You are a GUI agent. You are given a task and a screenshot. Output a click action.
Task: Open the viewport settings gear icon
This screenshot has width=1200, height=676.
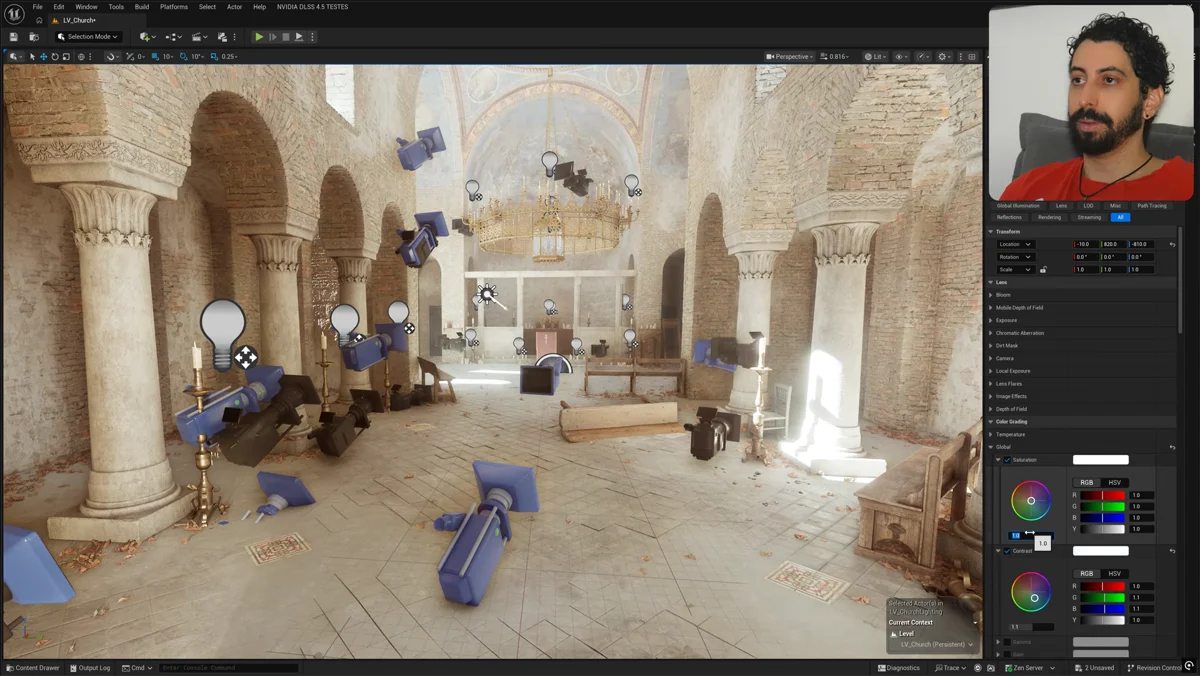[x=944, y=56]
